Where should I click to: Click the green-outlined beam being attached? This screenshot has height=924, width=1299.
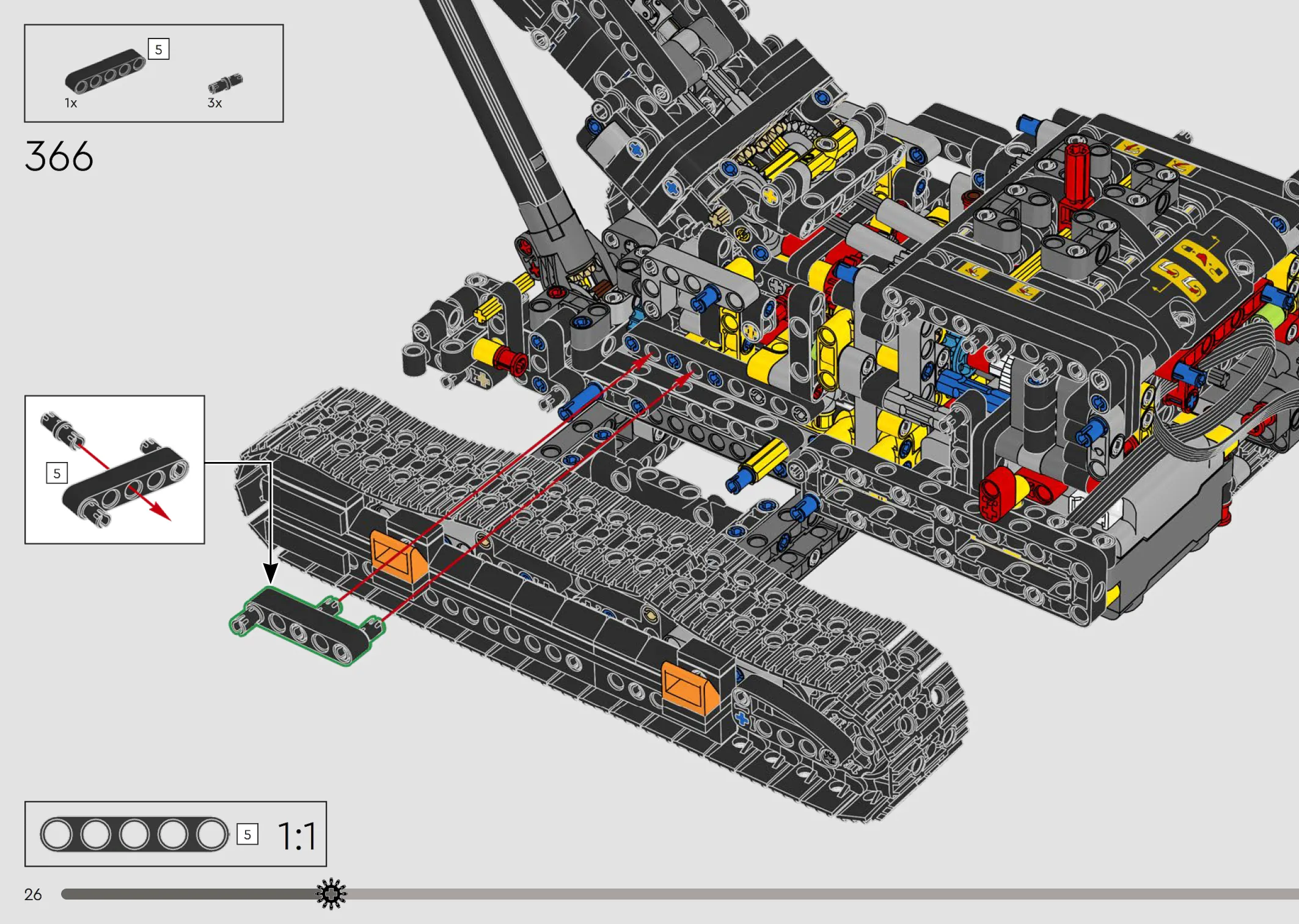click(x=307, y=626)
